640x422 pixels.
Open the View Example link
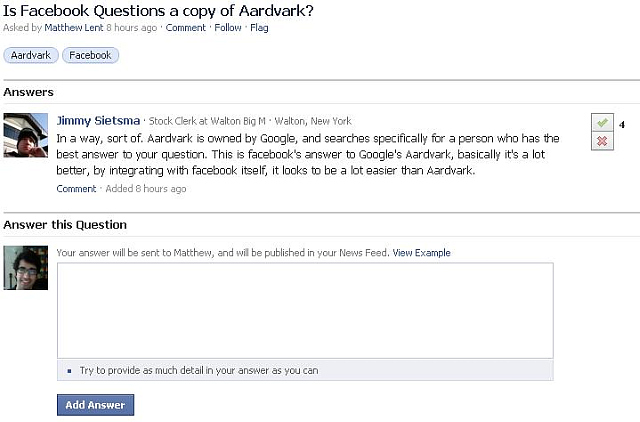pyautogui.click(x=422, y=253)
